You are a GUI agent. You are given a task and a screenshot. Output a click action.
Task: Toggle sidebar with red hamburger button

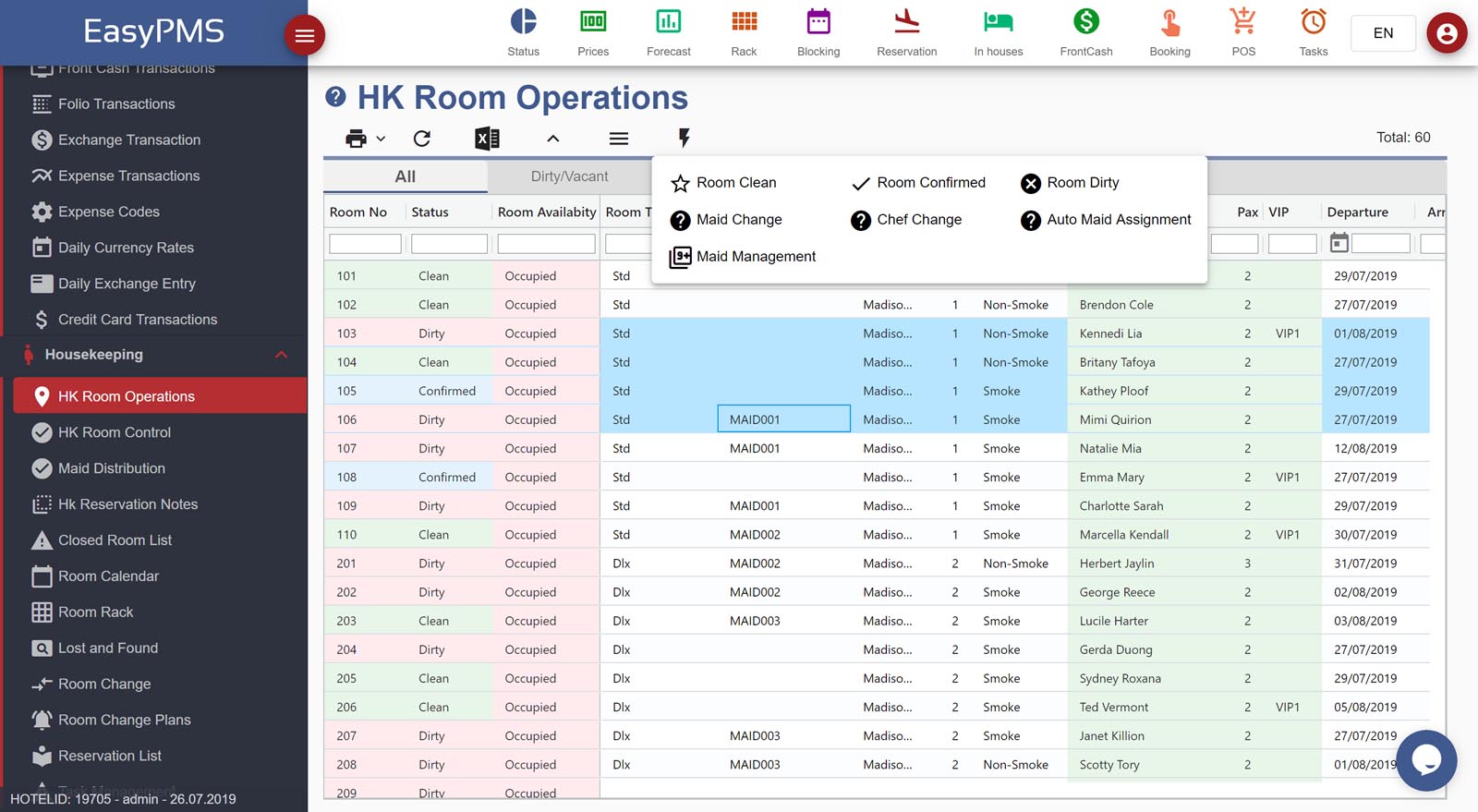coord(304,35)
